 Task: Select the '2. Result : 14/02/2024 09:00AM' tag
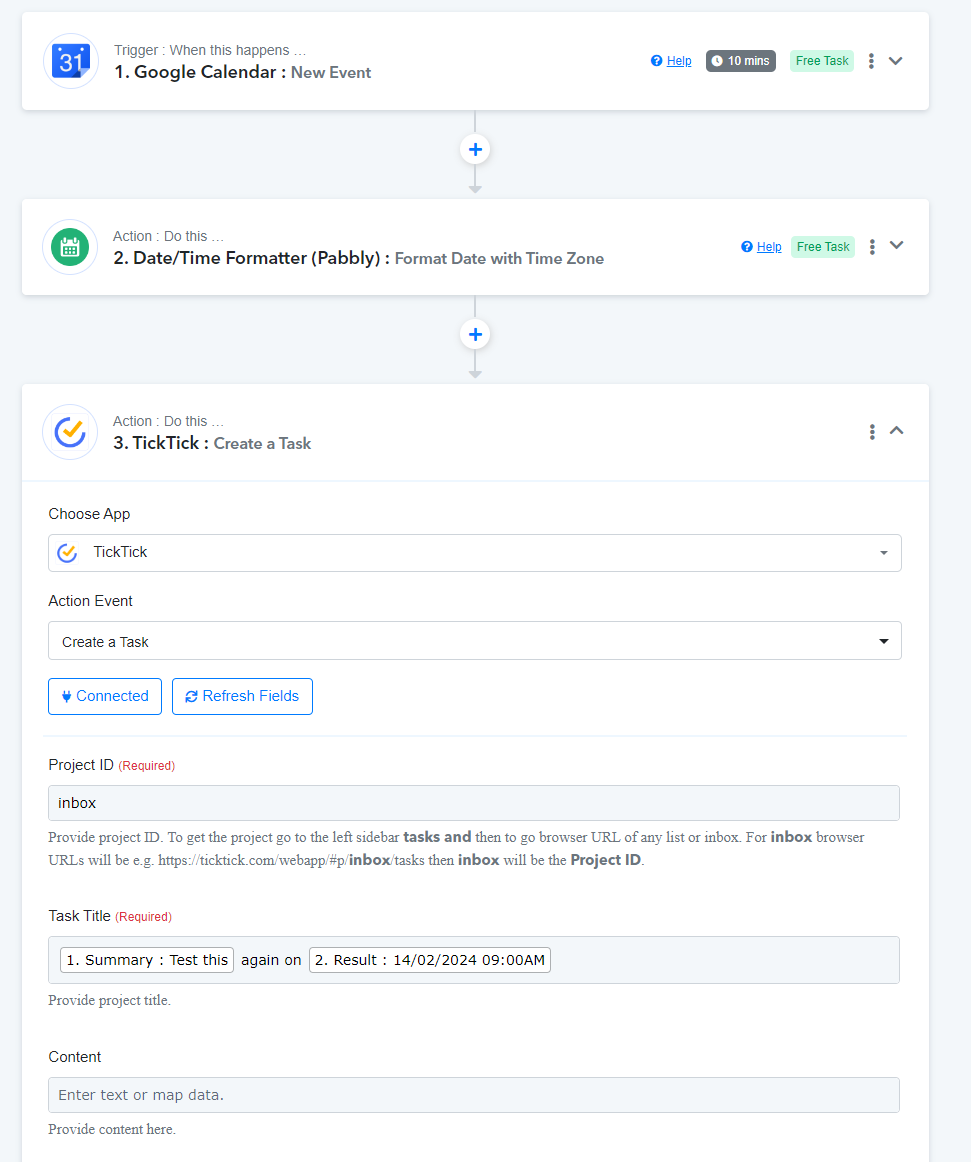(x=430, y=960)
